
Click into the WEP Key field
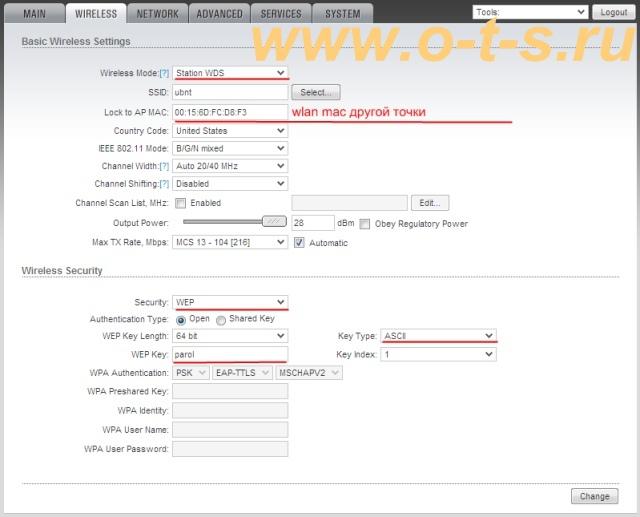point(230,354)
